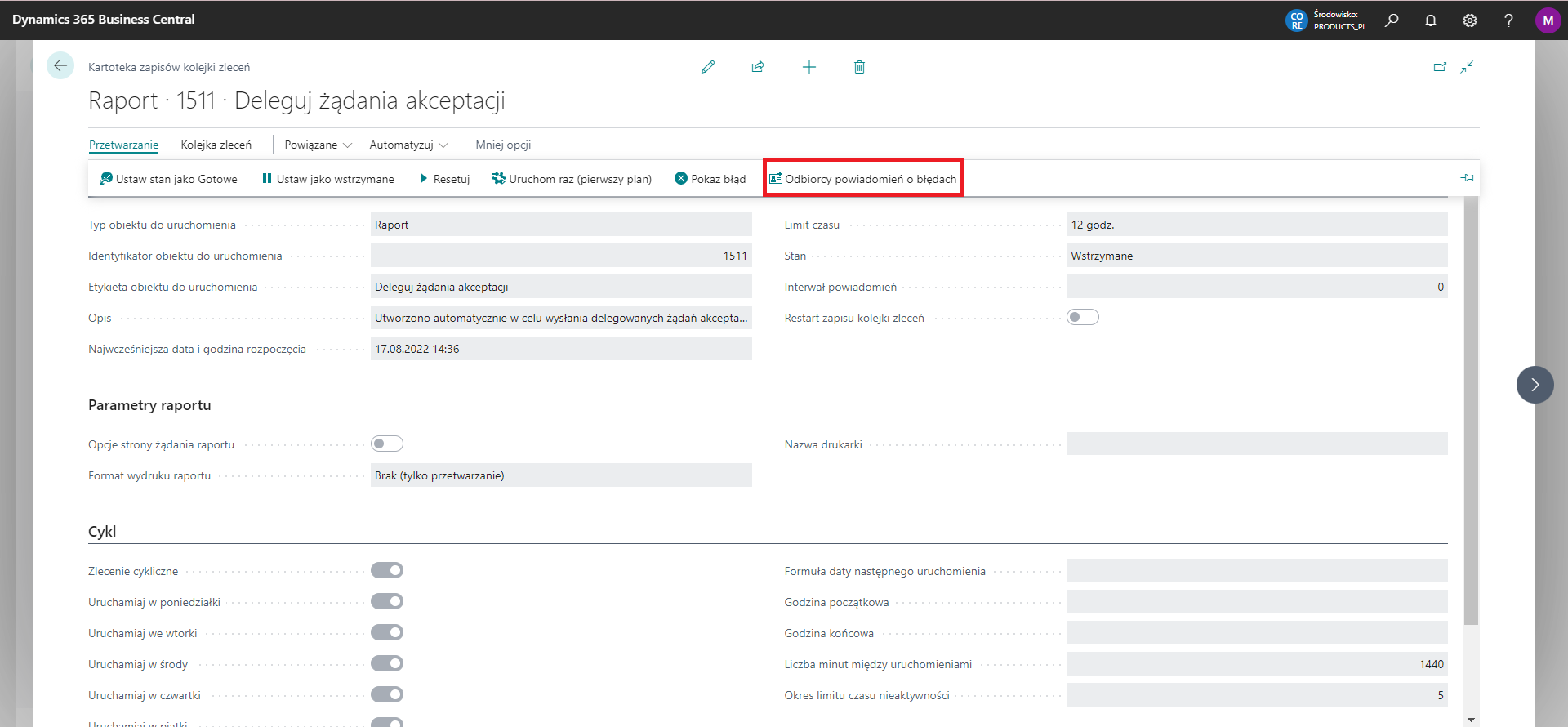Click the Parametry raportu section header

point(149,405)
